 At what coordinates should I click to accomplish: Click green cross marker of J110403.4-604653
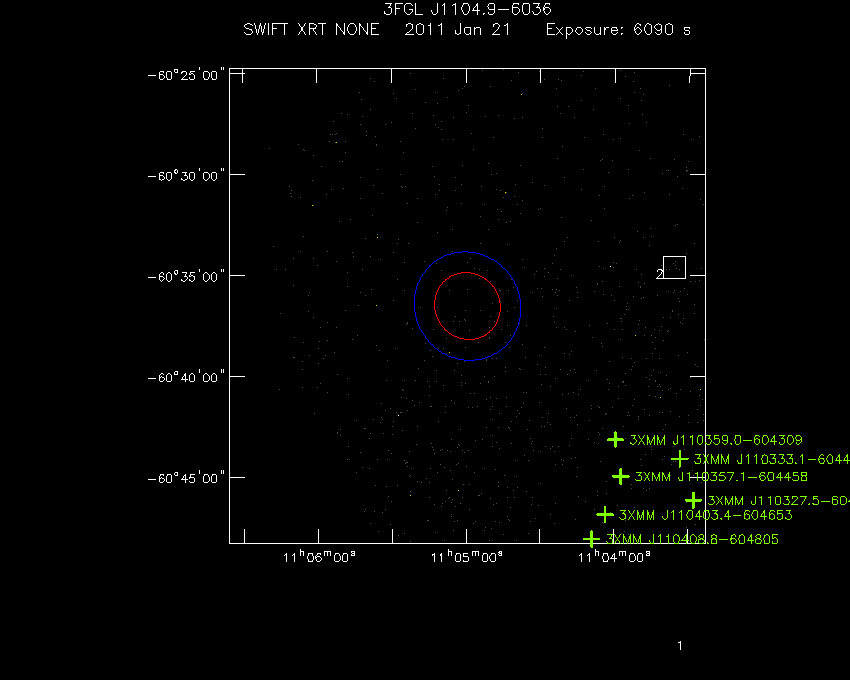(605, 514)
